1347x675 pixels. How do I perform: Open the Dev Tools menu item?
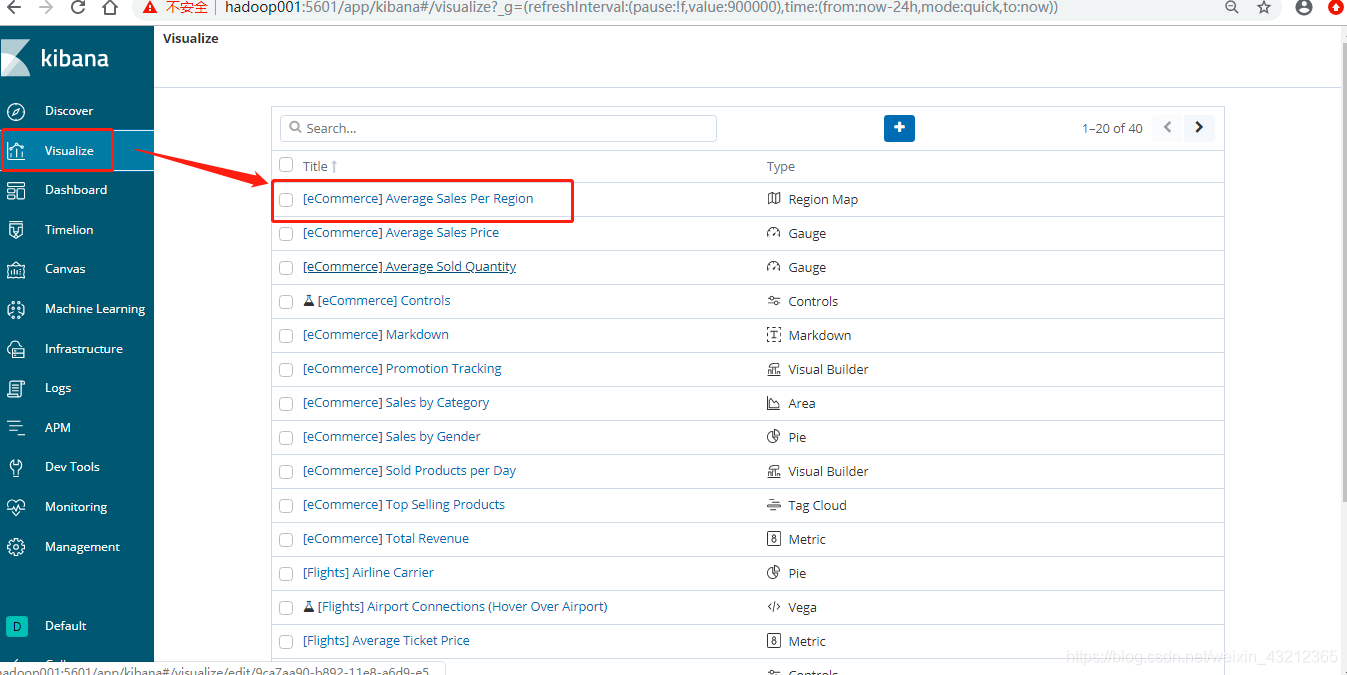(x=72, y=467)
